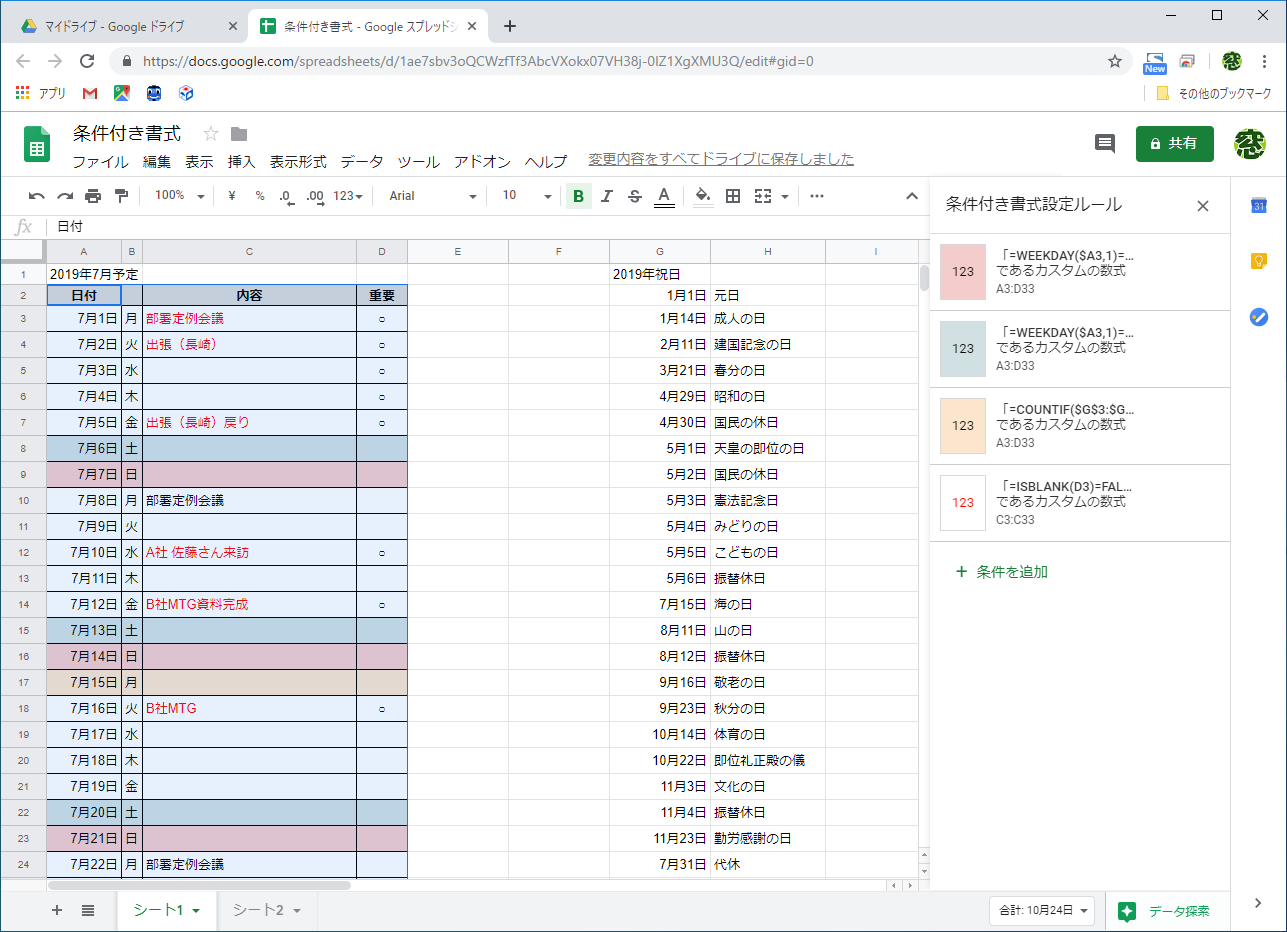The image size is (1287, 932).
Task: Move document using the folder icon
Action: pos(239,134)
